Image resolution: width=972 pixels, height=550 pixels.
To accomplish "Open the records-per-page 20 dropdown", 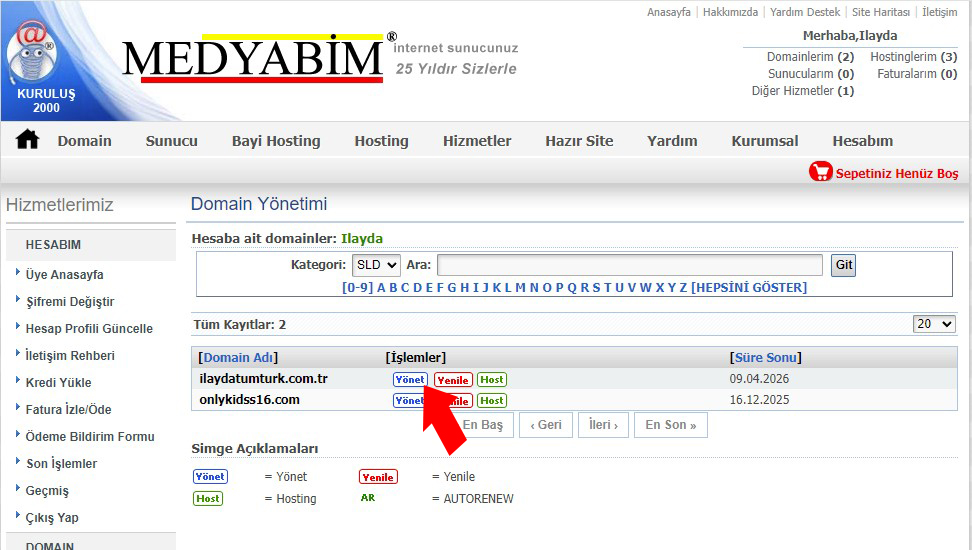I will click(934, 324).
